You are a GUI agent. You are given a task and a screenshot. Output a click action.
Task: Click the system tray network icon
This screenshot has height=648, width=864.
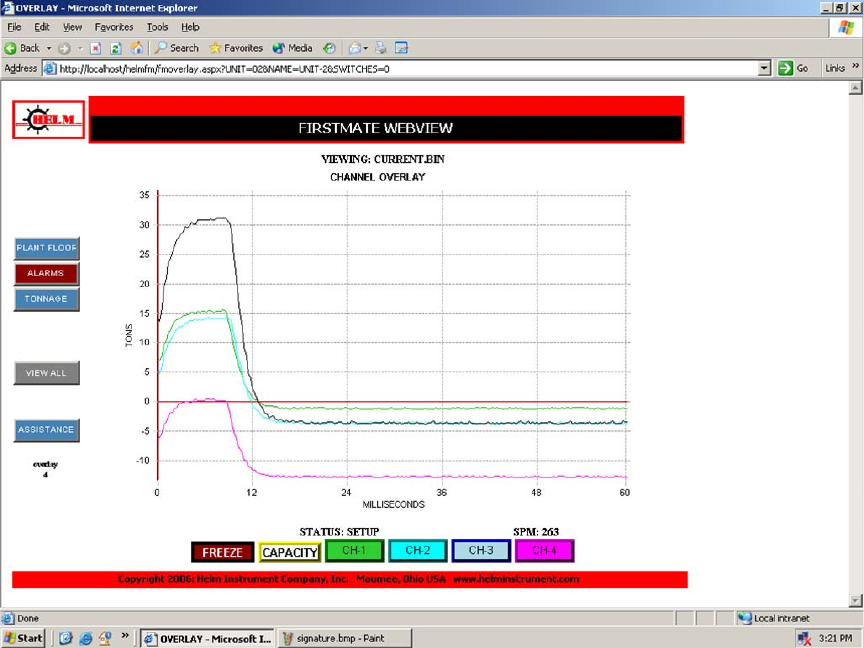pyautogui.click(x=803, y=639)
